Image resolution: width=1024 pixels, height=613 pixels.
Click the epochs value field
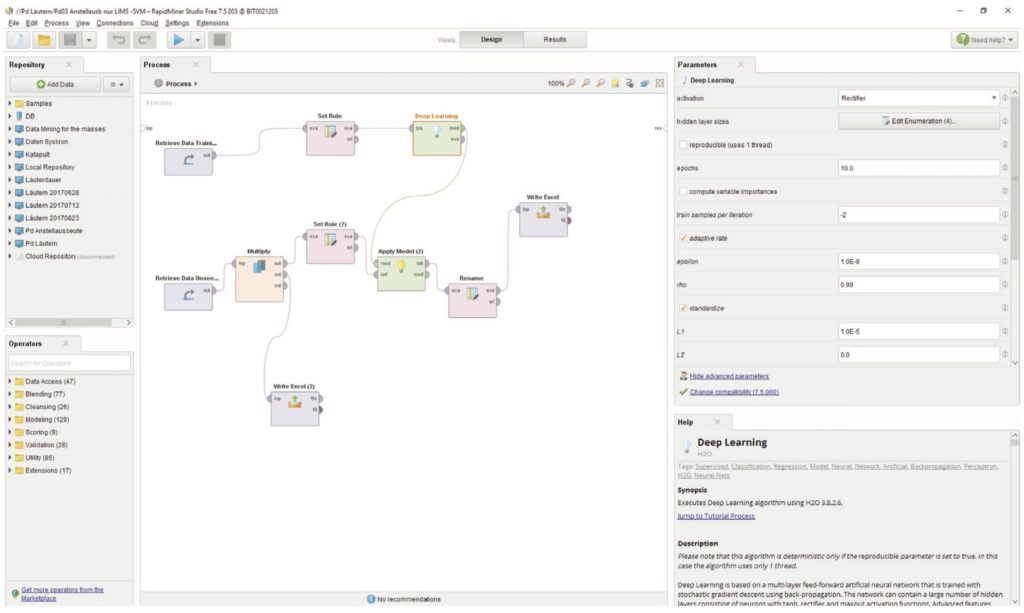click(x=918, y=168)
